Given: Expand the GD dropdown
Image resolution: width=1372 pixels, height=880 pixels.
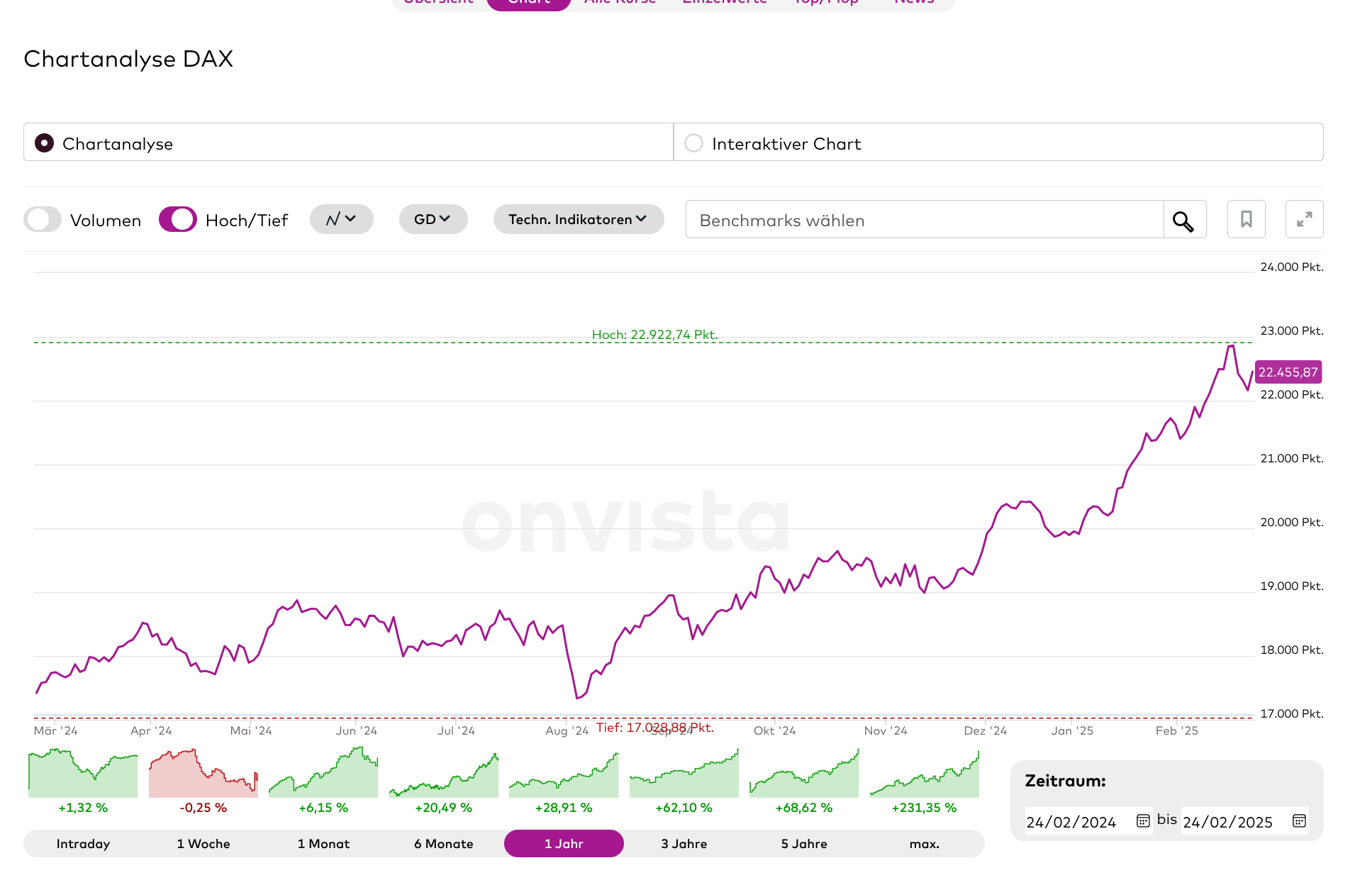Looking at the screenshot, I should tap(433, 220).
